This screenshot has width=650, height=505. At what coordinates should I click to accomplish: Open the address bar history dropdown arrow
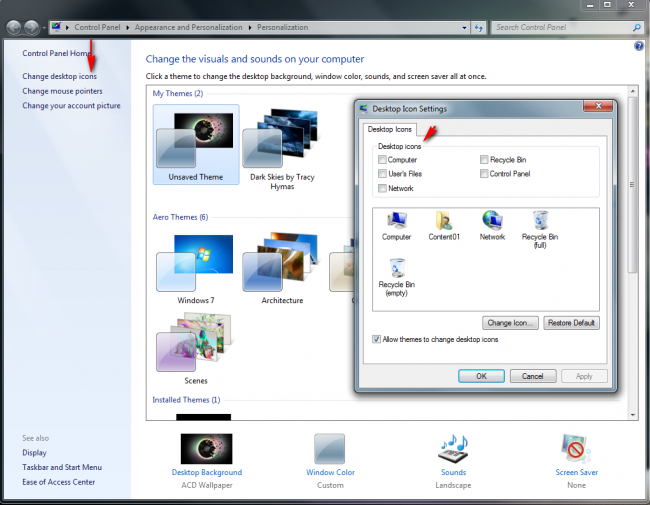click(464, 28)
